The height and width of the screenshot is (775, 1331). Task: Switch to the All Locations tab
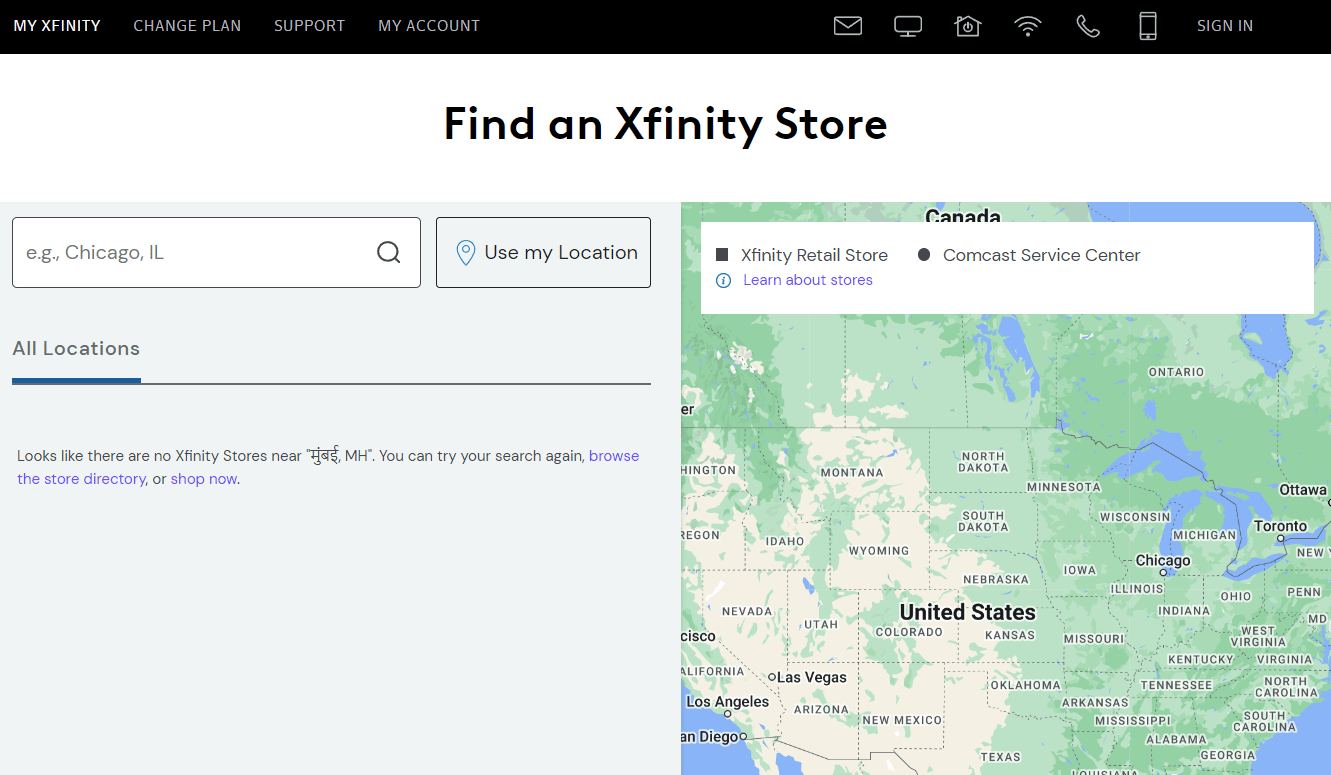coord(76,348)
